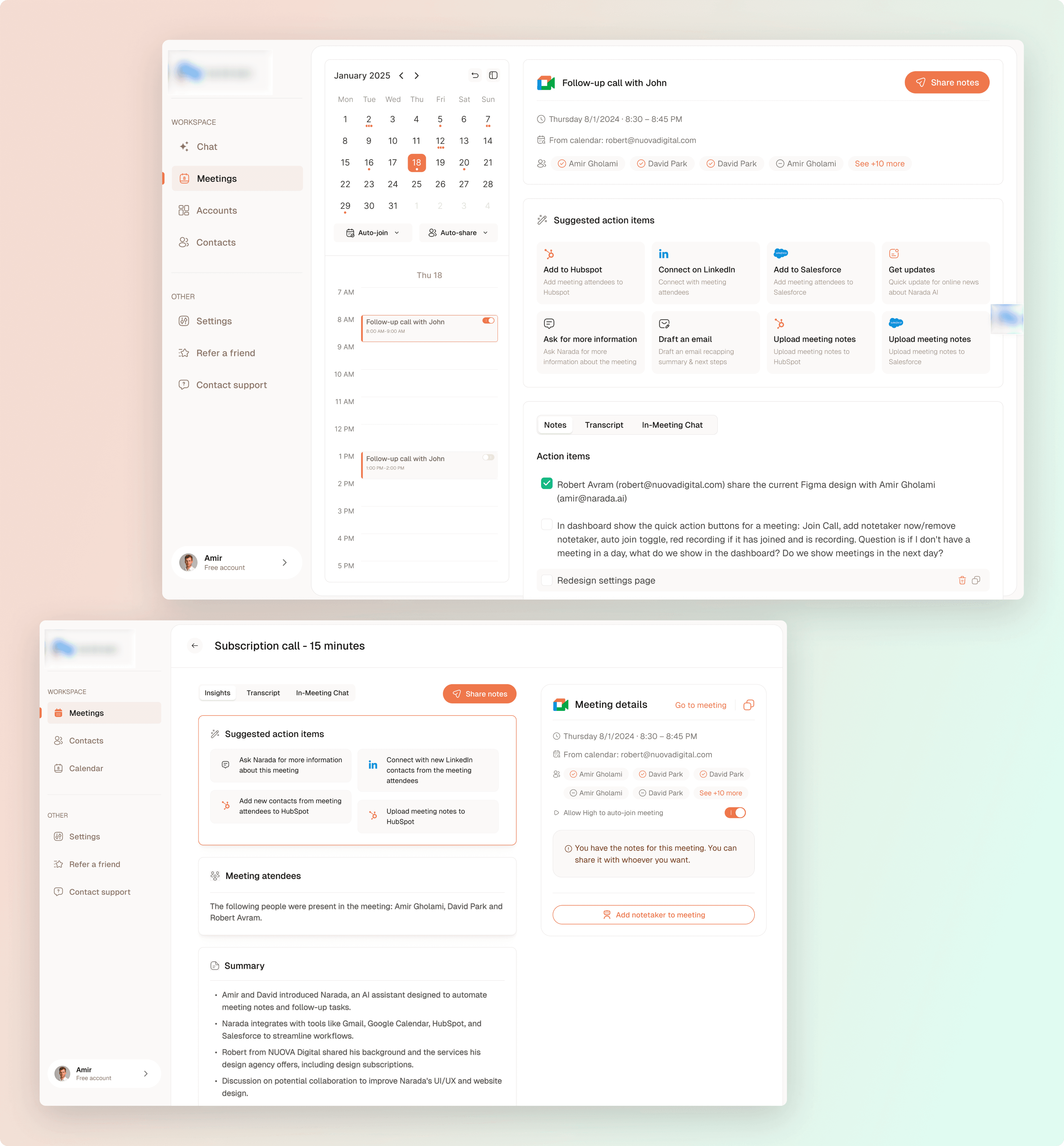Go to previous month in calendar
The width and height of the screenshot is (1064, 1146).
point(401,76)
